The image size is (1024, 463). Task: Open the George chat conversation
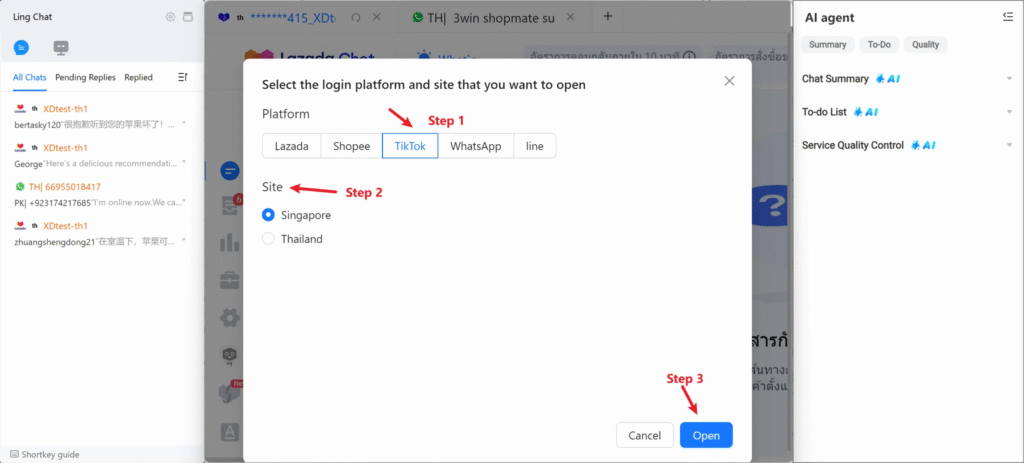101,155
